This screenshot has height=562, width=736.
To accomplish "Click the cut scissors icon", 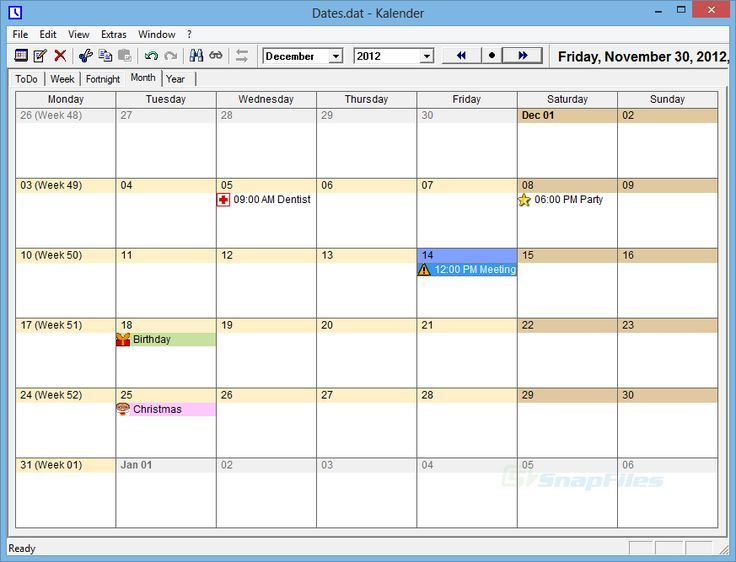I will [x=85, y=56].
